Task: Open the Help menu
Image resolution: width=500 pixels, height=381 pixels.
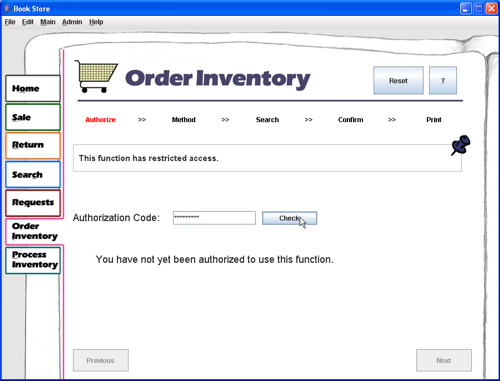Action: pos(96,22)
